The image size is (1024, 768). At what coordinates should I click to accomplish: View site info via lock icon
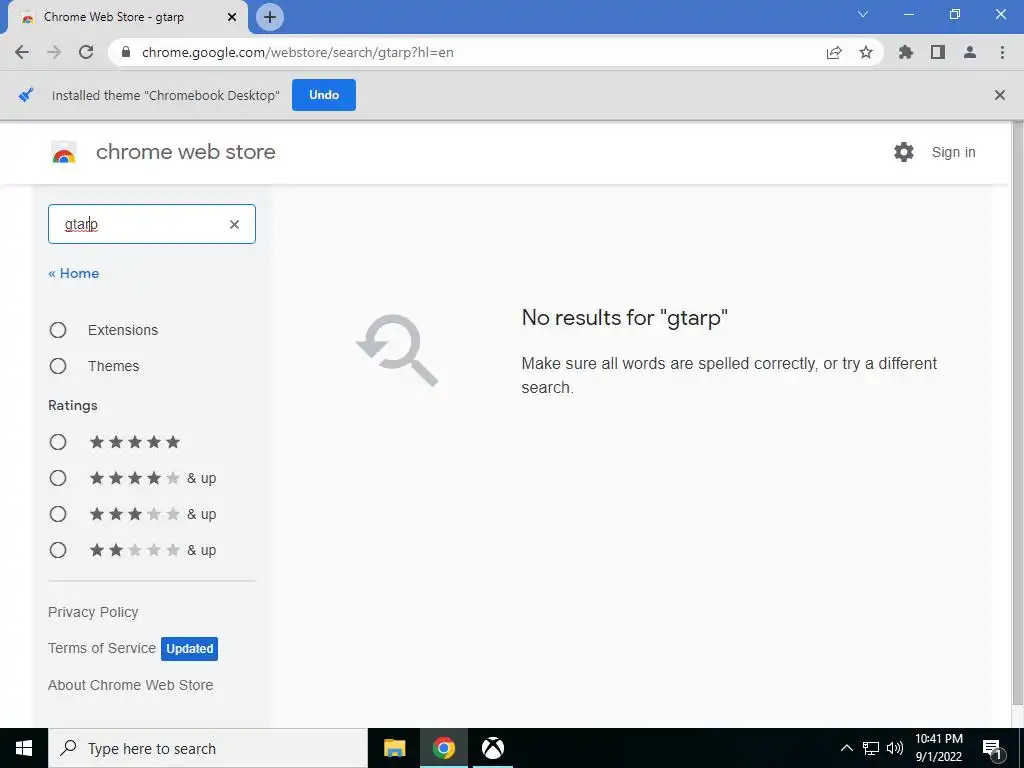tap(126, 52)
